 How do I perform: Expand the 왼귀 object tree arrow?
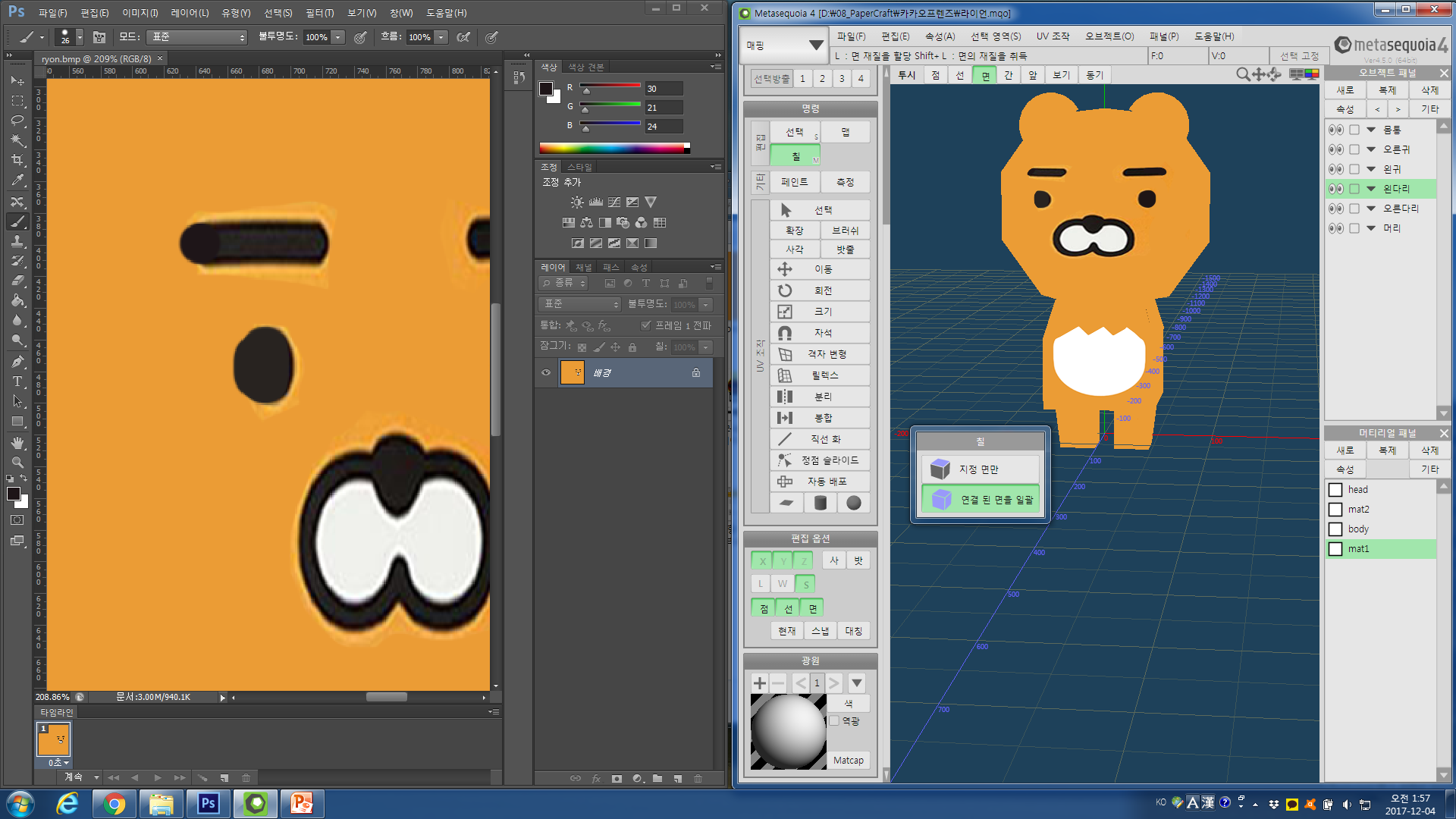click(x=1371, y=169)
